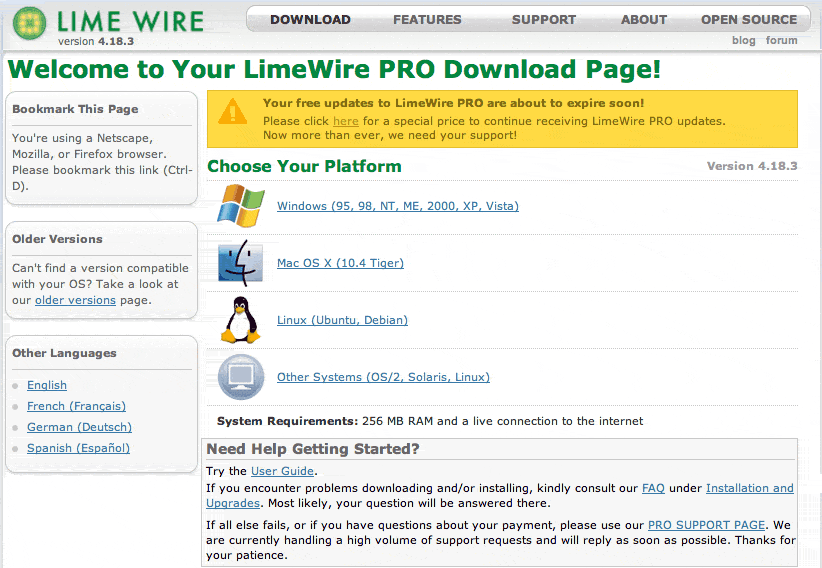Viewport: 822px width, 568px height.
Task: Click the 'Older Versions' heading
Action: [57, 239]
